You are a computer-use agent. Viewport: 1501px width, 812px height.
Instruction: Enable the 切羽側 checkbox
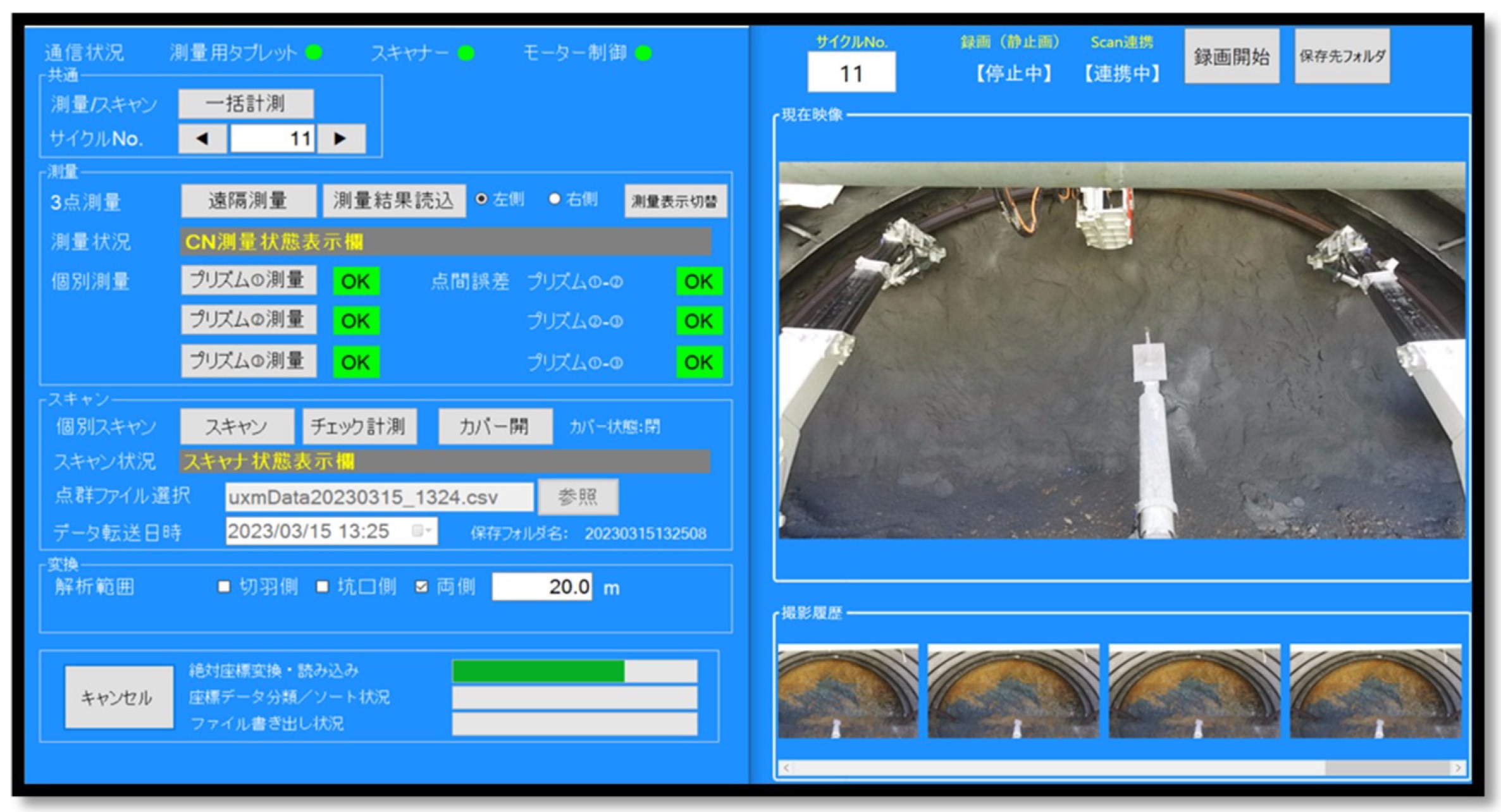pyautogui.click(x=223, y=587)
